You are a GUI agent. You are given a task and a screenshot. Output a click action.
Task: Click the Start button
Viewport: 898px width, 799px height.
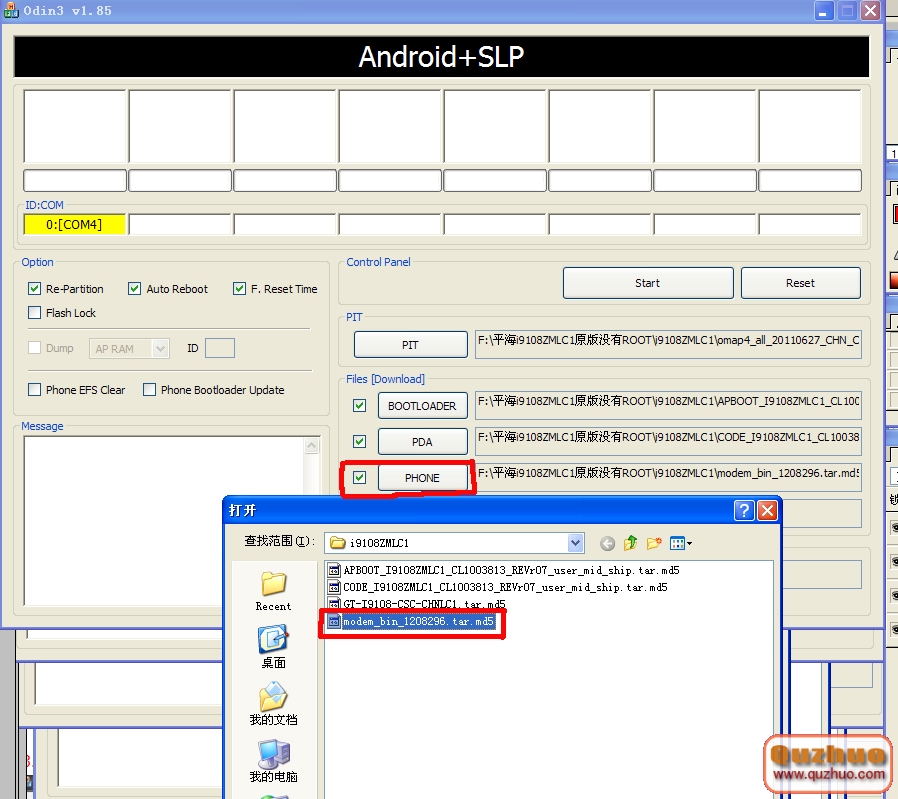tap(648, 283)
